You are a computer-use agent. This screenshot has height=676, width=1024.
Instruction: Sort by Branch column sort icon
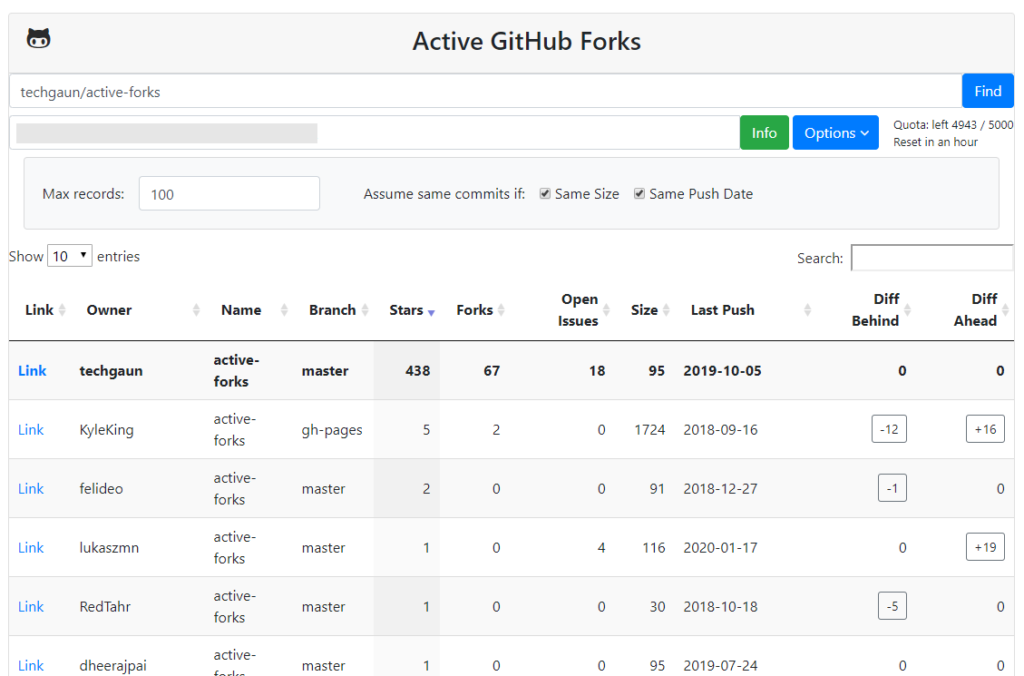tap(365, 310)
